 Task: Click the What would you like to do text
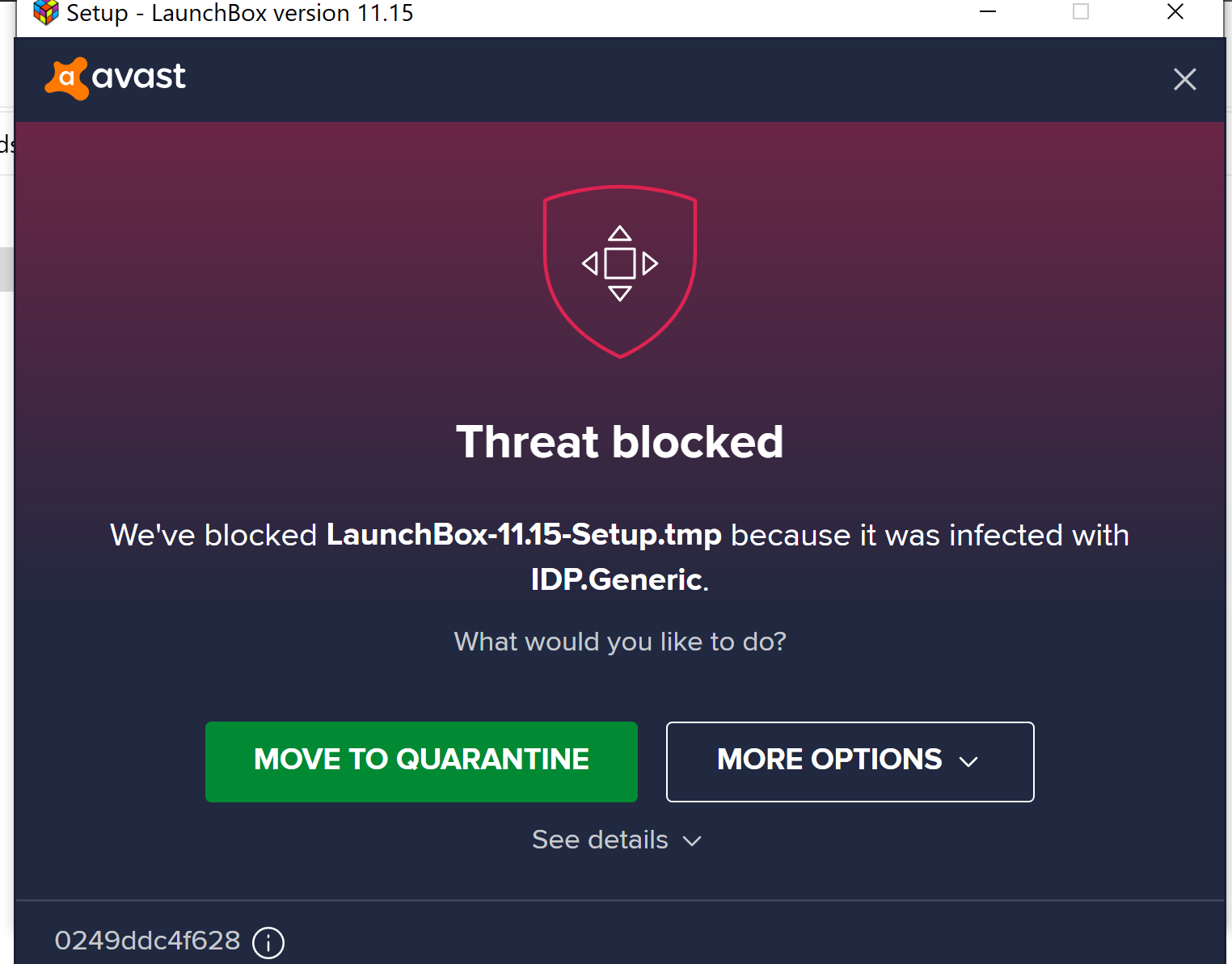(x=620, y=642)
